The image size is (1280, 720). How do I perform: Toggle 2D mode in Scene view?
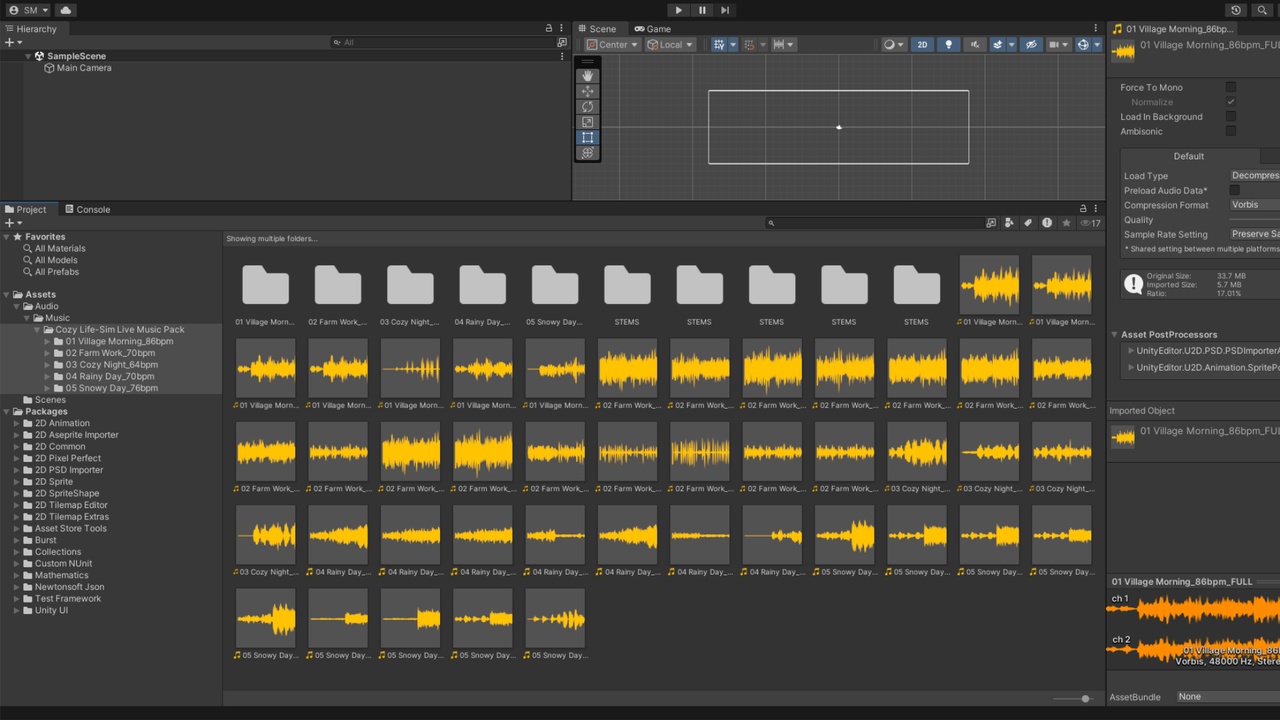pyautogui.click(x=922, y=44)
